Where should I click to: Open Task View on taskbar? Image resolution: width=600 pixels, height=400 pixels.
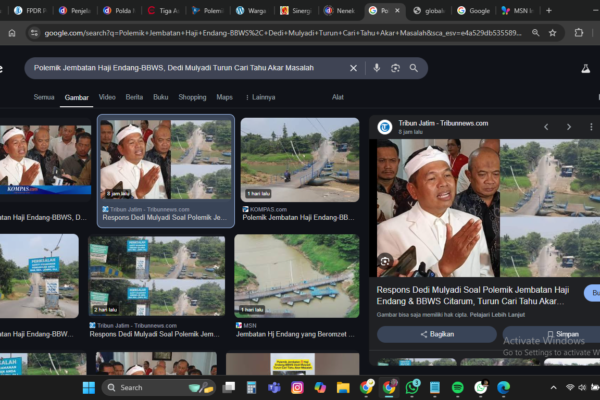point(228,388)
